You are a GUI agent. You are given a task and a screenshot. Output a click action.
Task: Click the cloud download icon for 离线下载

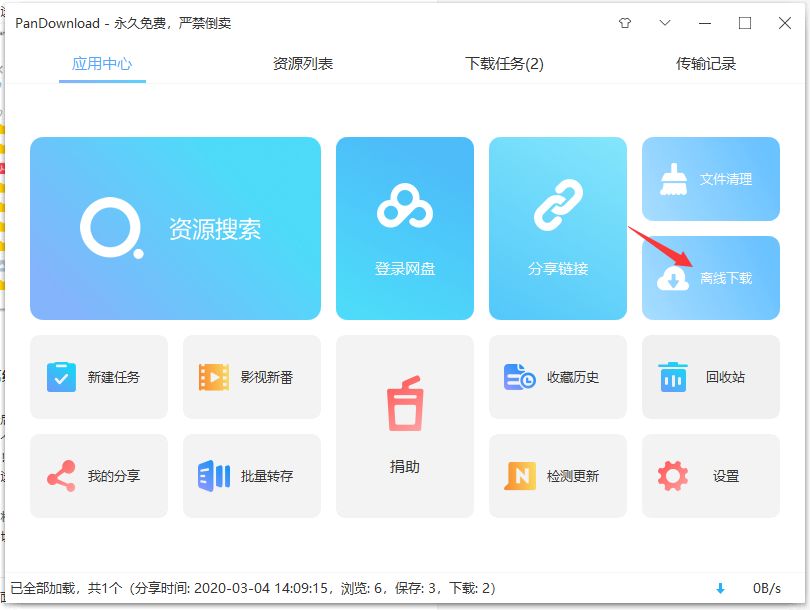(x=673, y=278)
